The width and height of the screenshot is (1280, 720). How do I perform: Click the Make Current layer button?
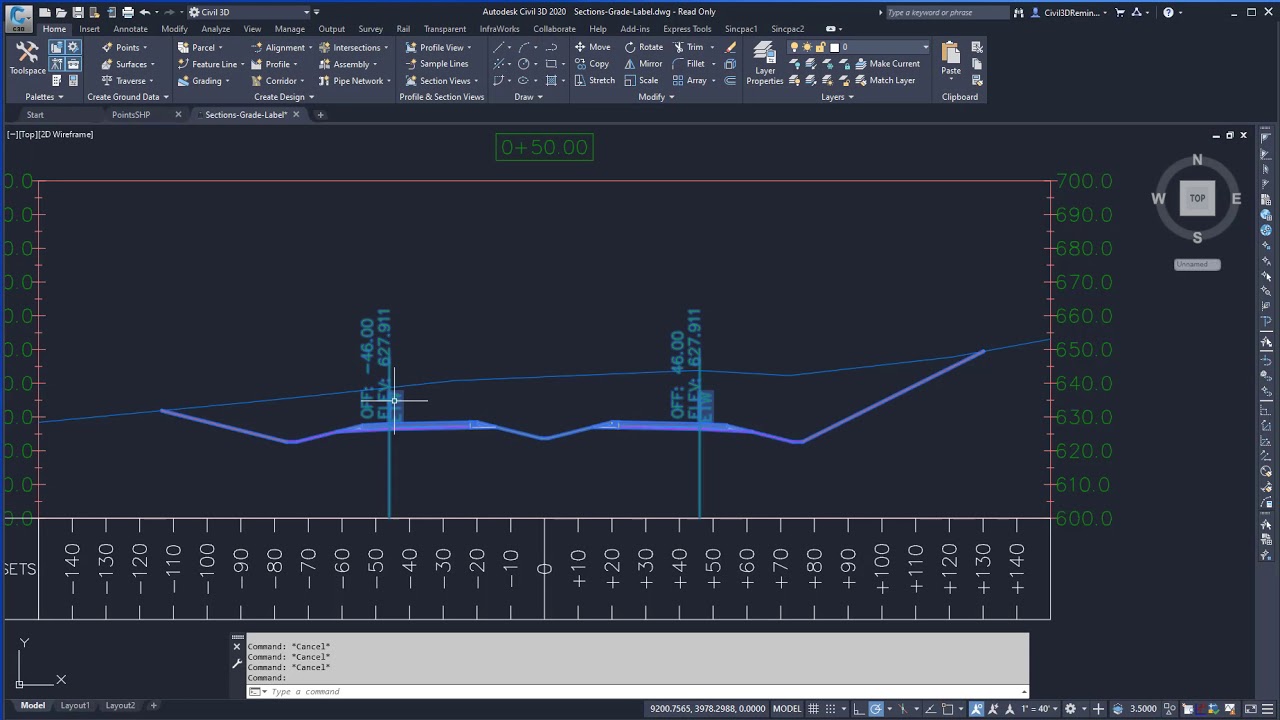pyautogui.click(x=887, y=64)
